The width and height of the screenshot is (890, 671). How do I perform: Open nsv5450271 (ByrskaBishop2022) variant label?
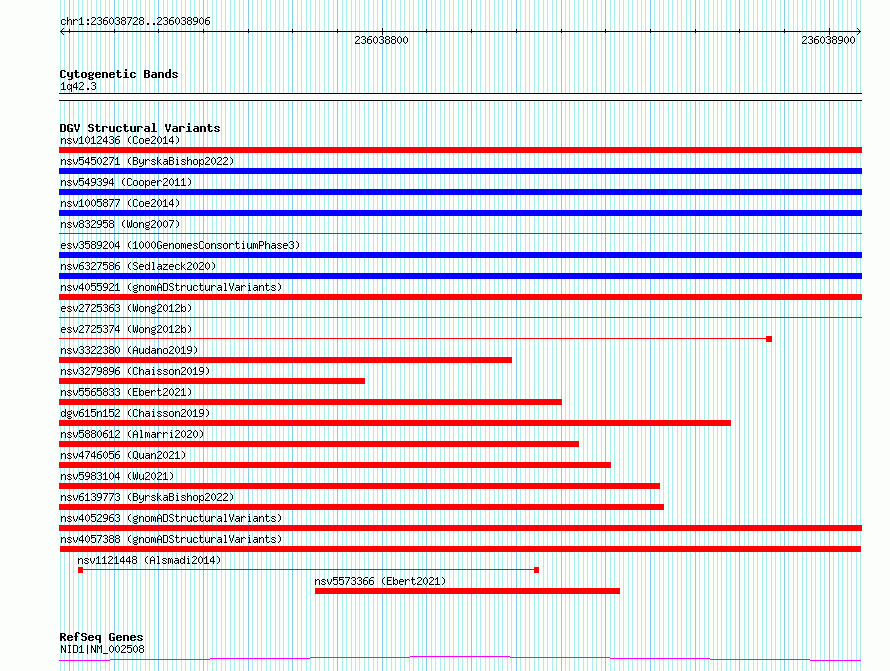point(147,161)
